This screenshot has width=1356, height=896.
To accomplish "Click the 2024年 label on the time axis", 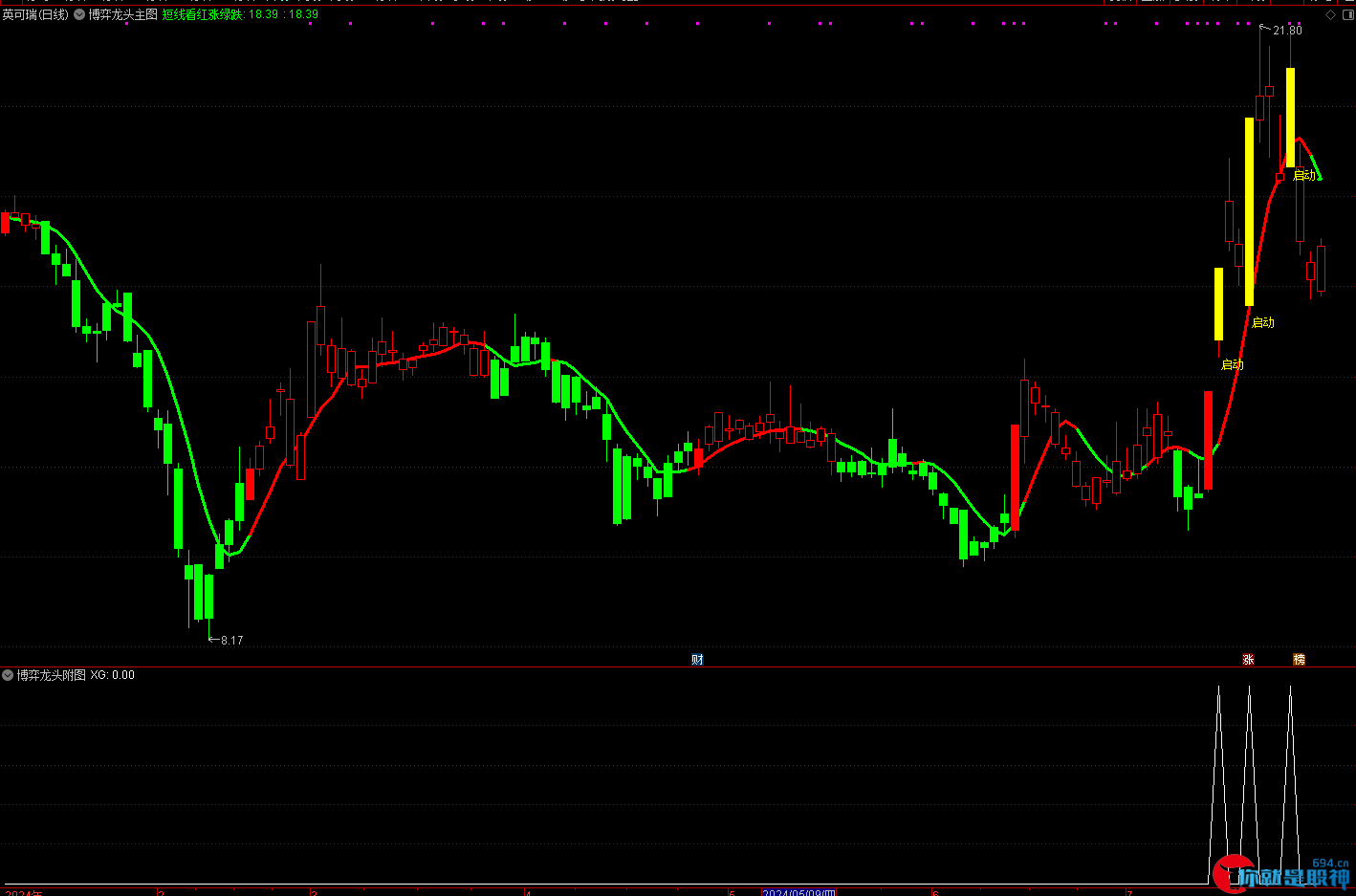I will [x=24, y=893].
